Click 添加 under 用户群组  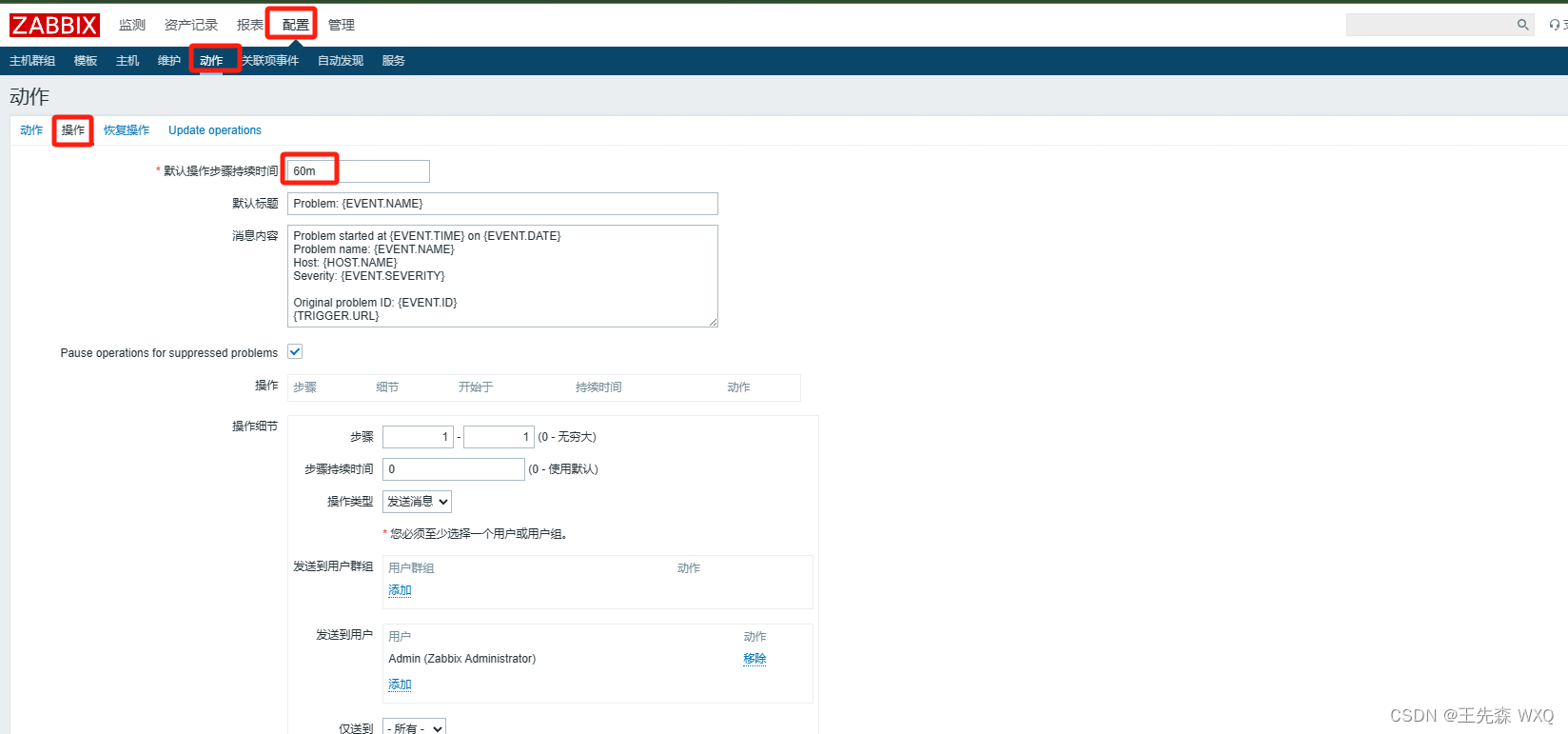(x=400, y=590)
